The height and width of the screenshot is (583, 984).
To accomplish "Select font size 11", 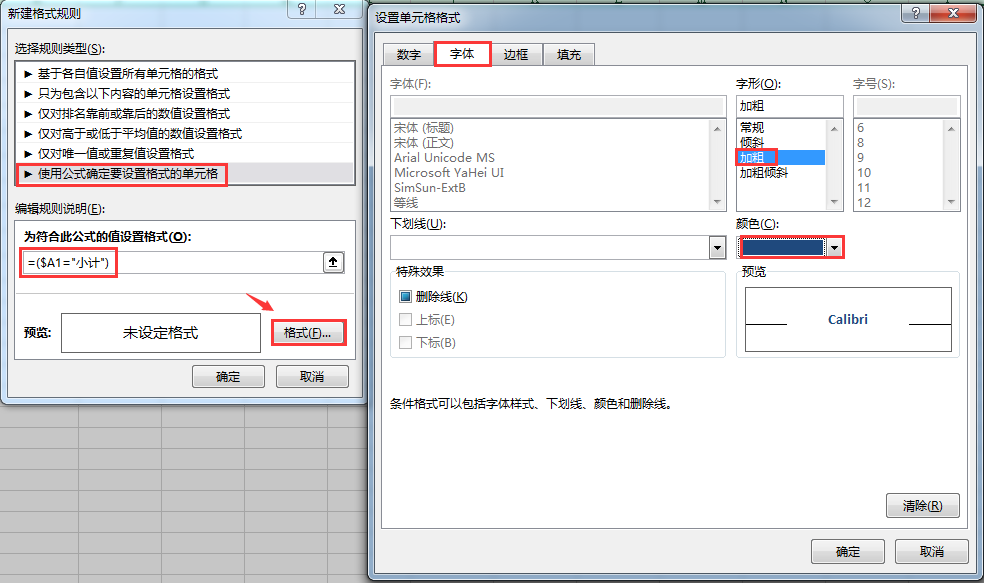I will [x=864, y=188].
